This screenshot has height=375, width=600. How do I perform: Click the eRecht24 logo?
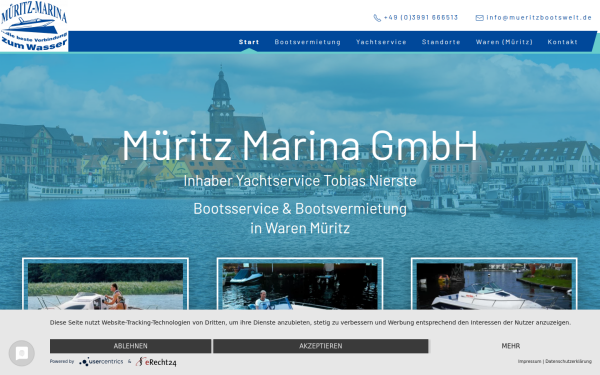[x=156, y=362]
